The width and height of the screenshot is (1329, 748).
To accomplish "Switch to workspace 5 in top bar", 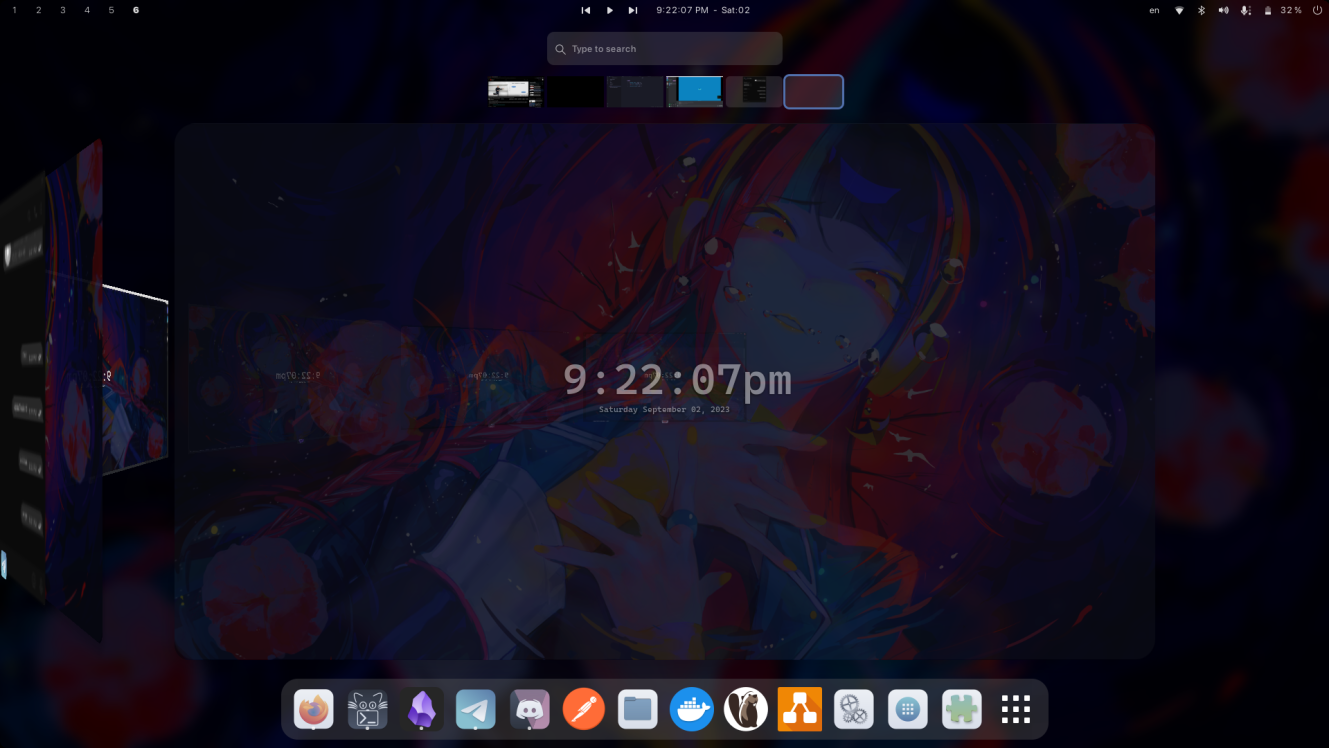I will [x=111, y=10].
